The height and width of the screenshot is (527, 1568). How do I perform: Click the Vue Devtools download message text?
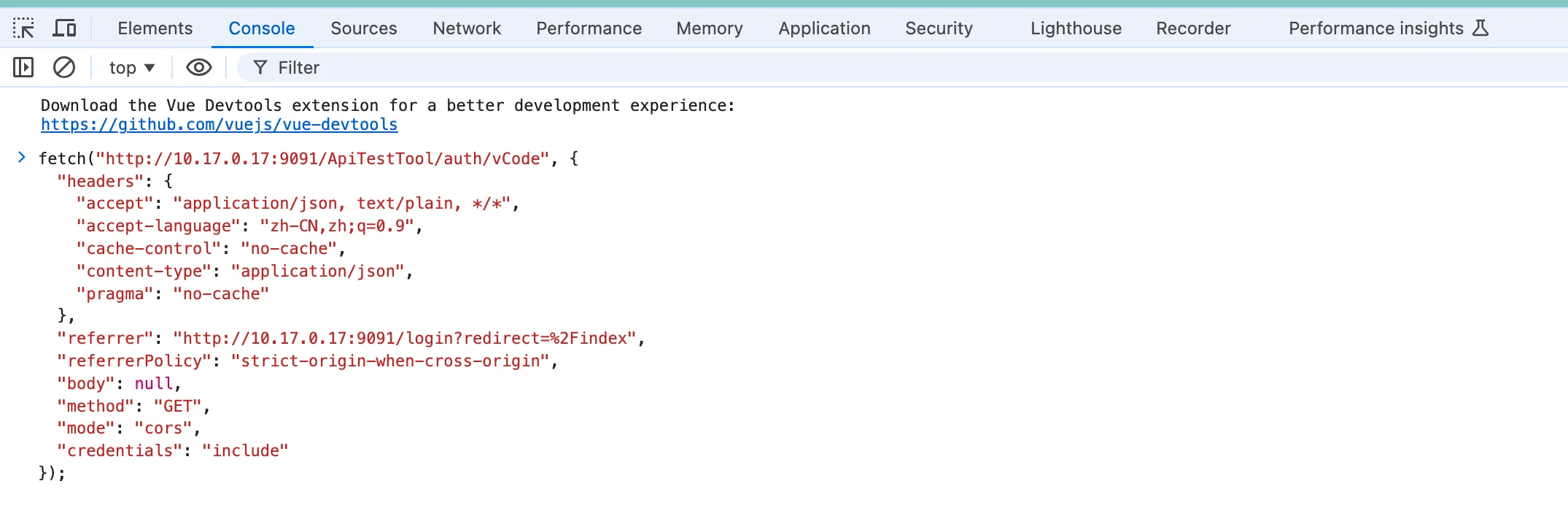pos(388,106)
